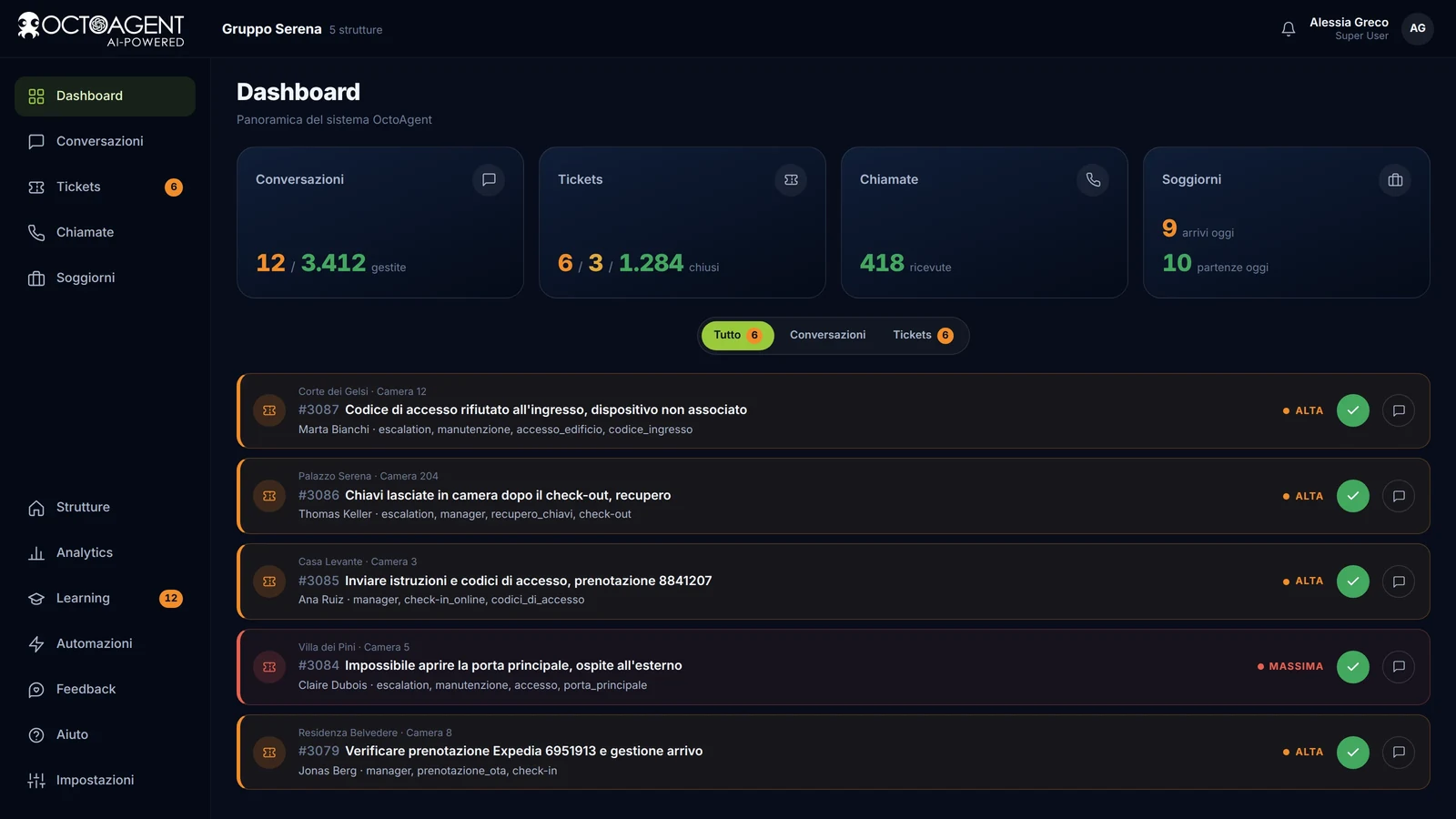Open Chiamate in the sidebar
This screenshot has height=819, width=1456.
[105, 233]
